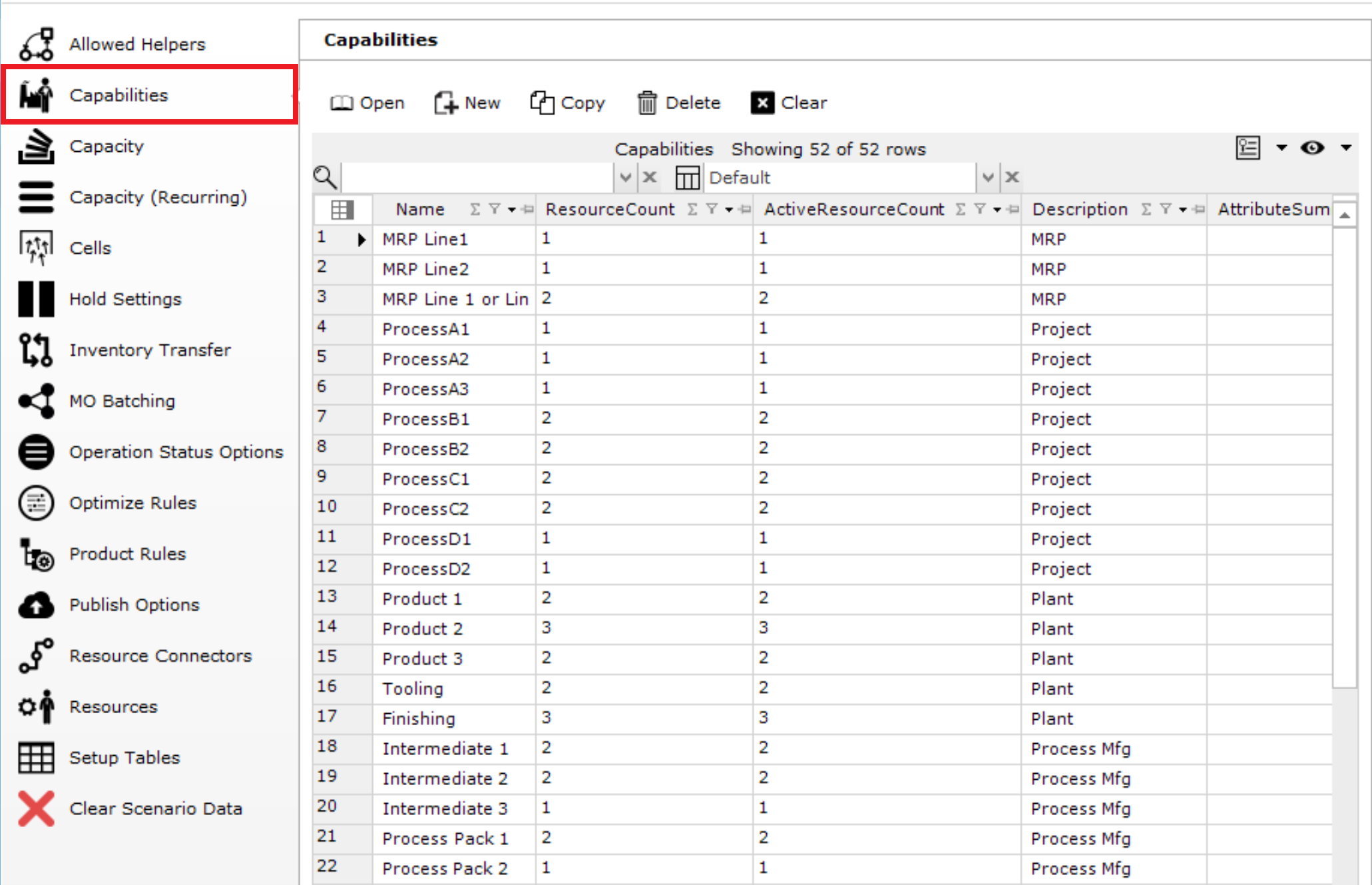Open ResourceCount column dropdown arrow
1372x885 pixels.
pyautogui.click(x=729, y=210)
